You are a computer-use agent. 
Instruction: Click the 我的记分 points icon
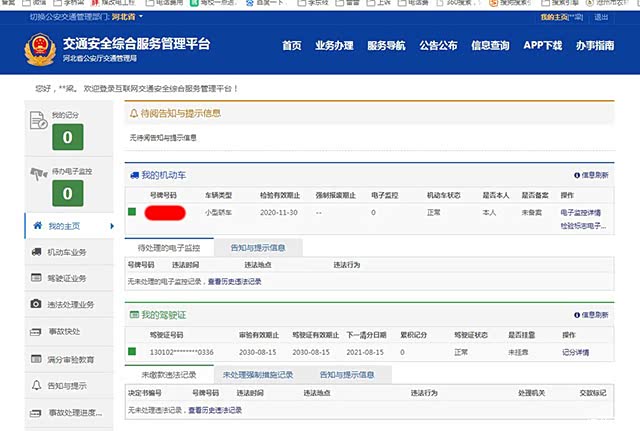37,121
